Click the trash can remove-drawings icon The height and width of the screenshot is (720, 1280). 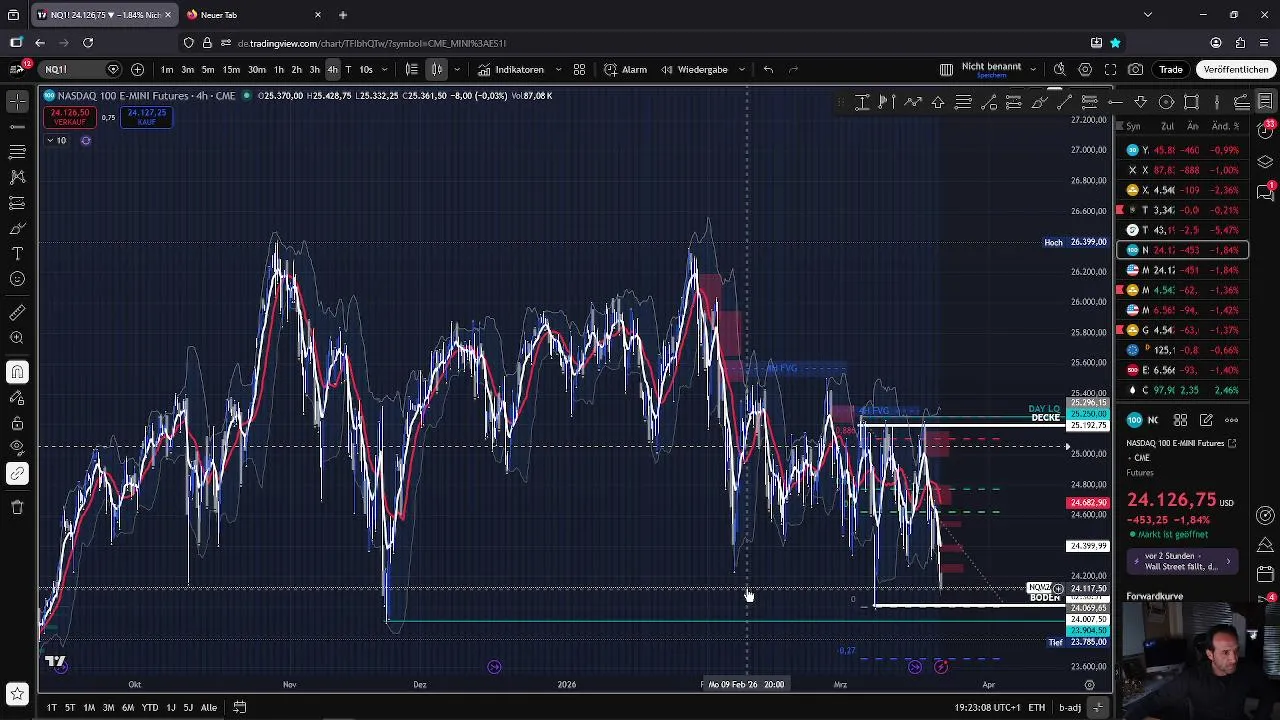[17, 507]
